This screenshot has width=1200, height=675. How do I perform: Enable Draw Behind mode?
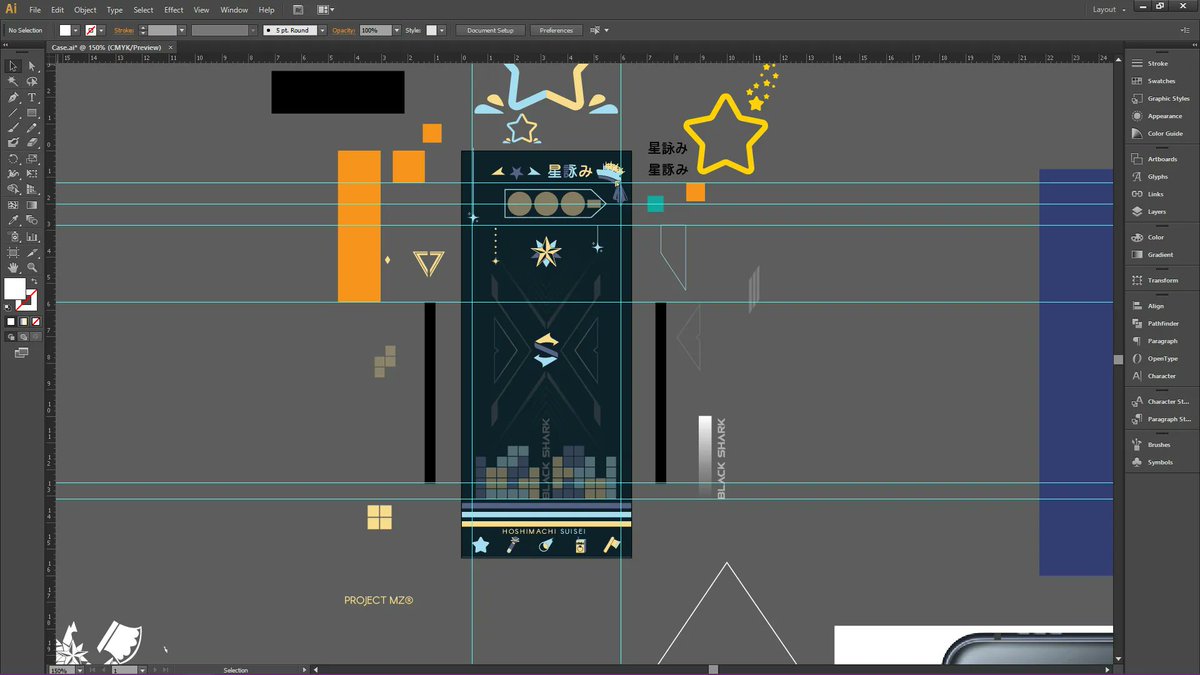coord(23,337)
